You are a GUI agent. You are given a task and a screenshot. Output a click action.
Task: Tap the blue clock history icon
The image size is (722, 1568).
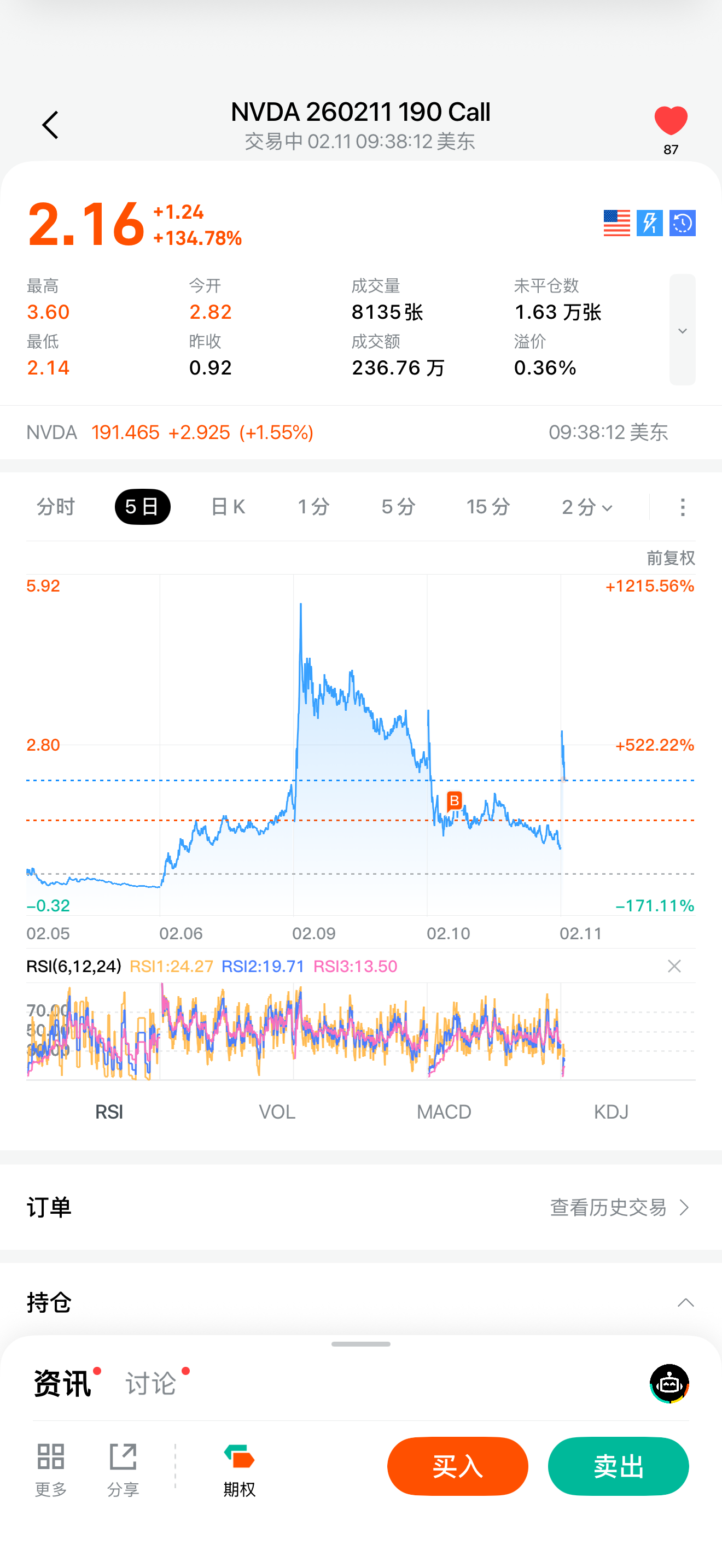point(683,223)
